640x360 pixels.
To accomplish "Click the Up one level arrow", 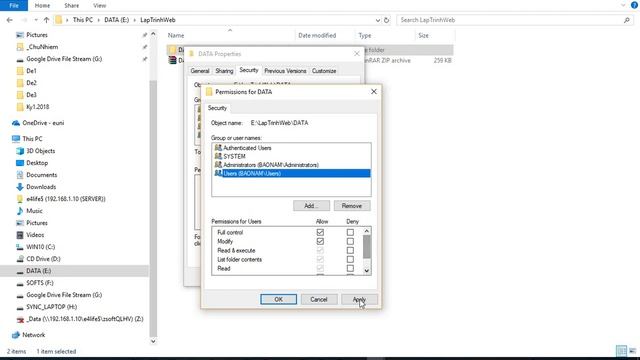I will (x=46, y=20).
